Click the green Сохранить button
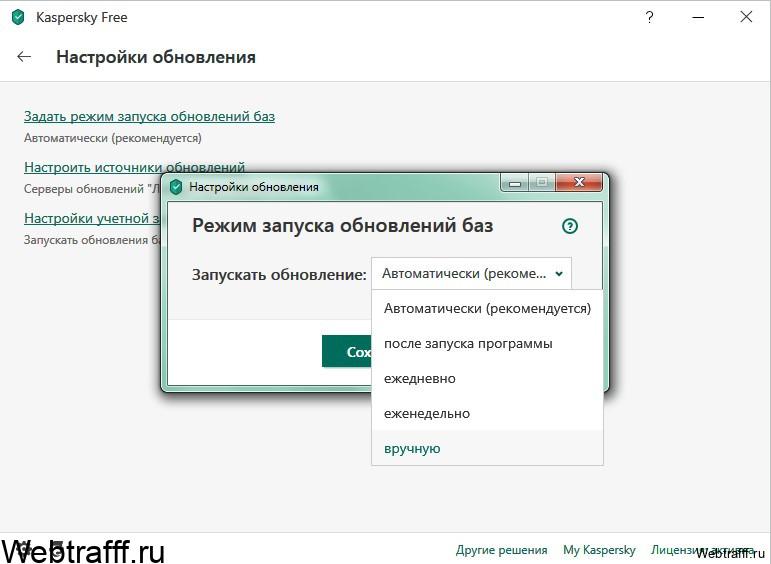771x564 pixels. click(347, 351)
